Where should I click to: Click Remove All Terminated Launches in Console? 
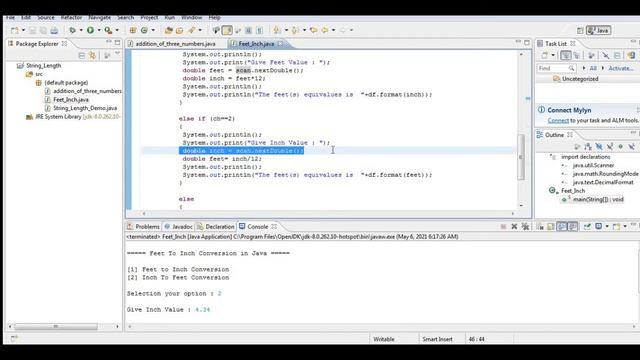pyautogui.click(x=525, y=227)
